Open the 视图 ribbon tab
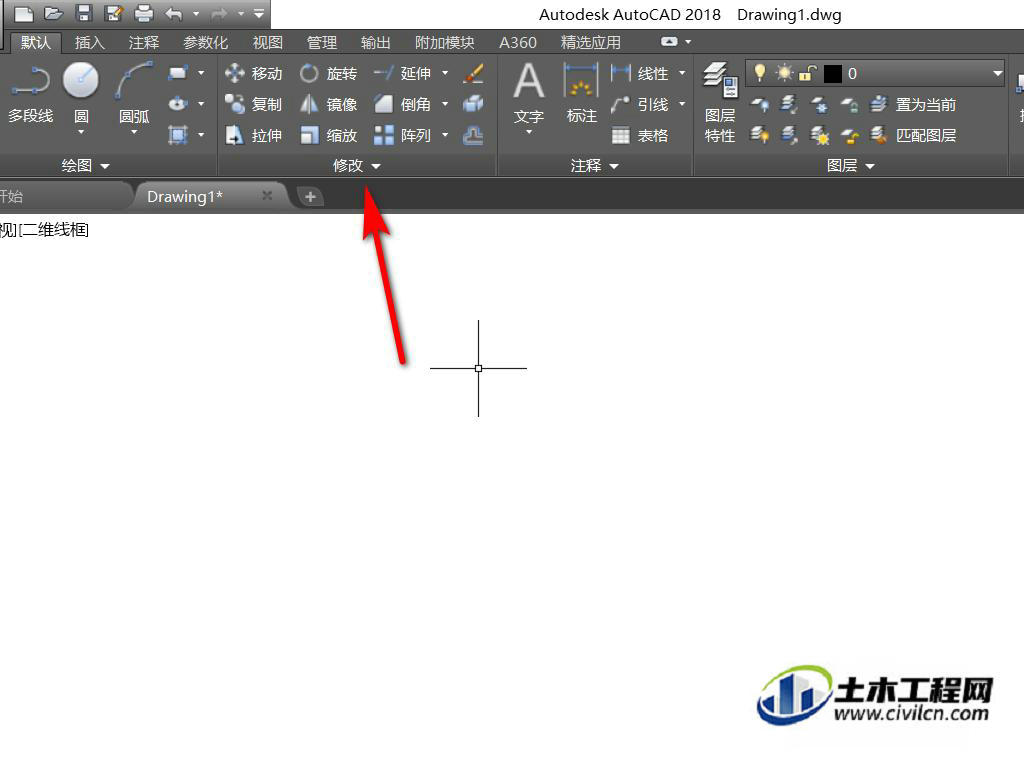The image size is (1024, 768). click(268, 42)
